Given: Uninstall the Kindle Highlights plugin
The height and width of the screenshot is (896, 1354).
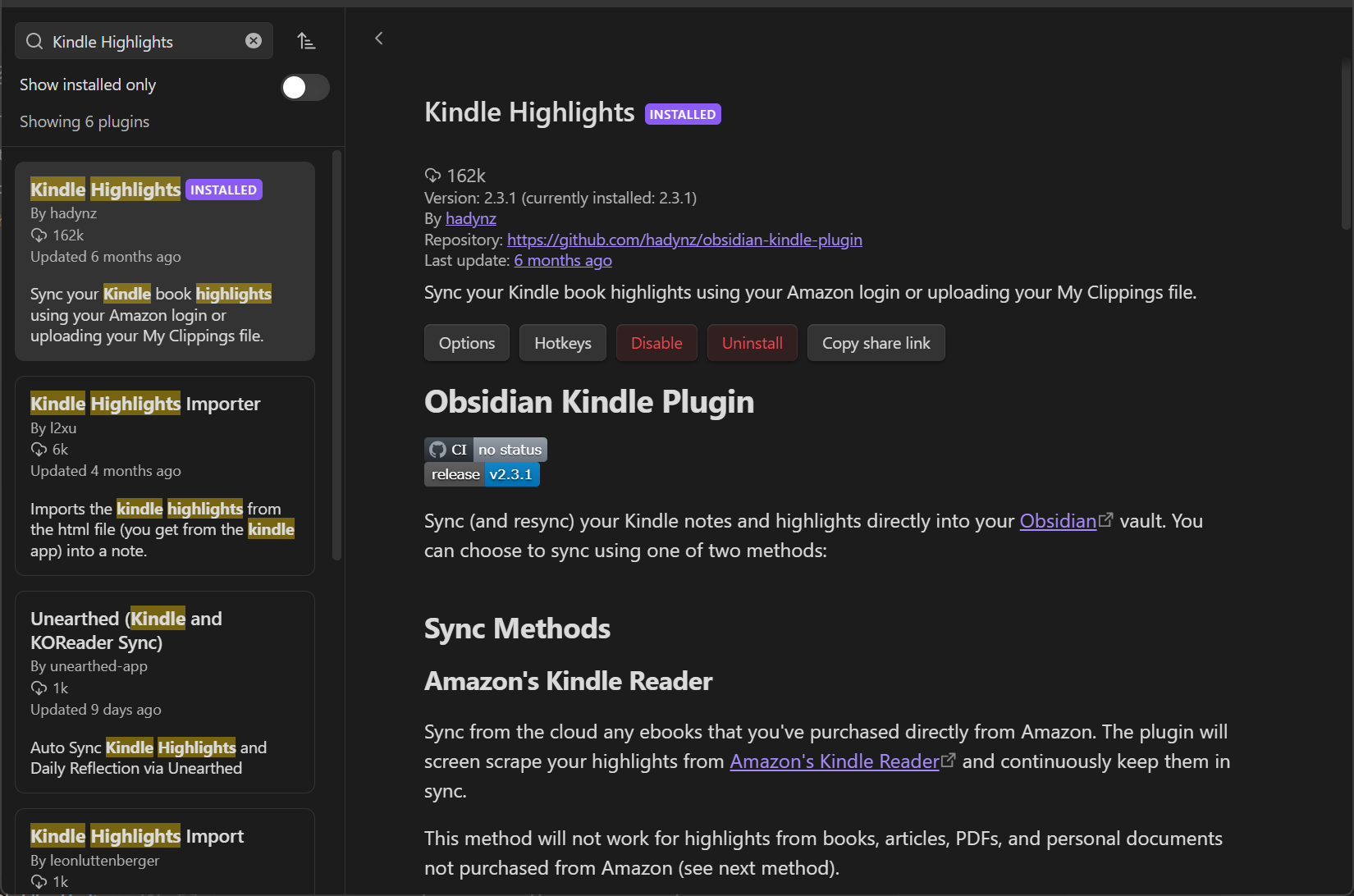Looking at the screenshot, I should pos(752,343).
